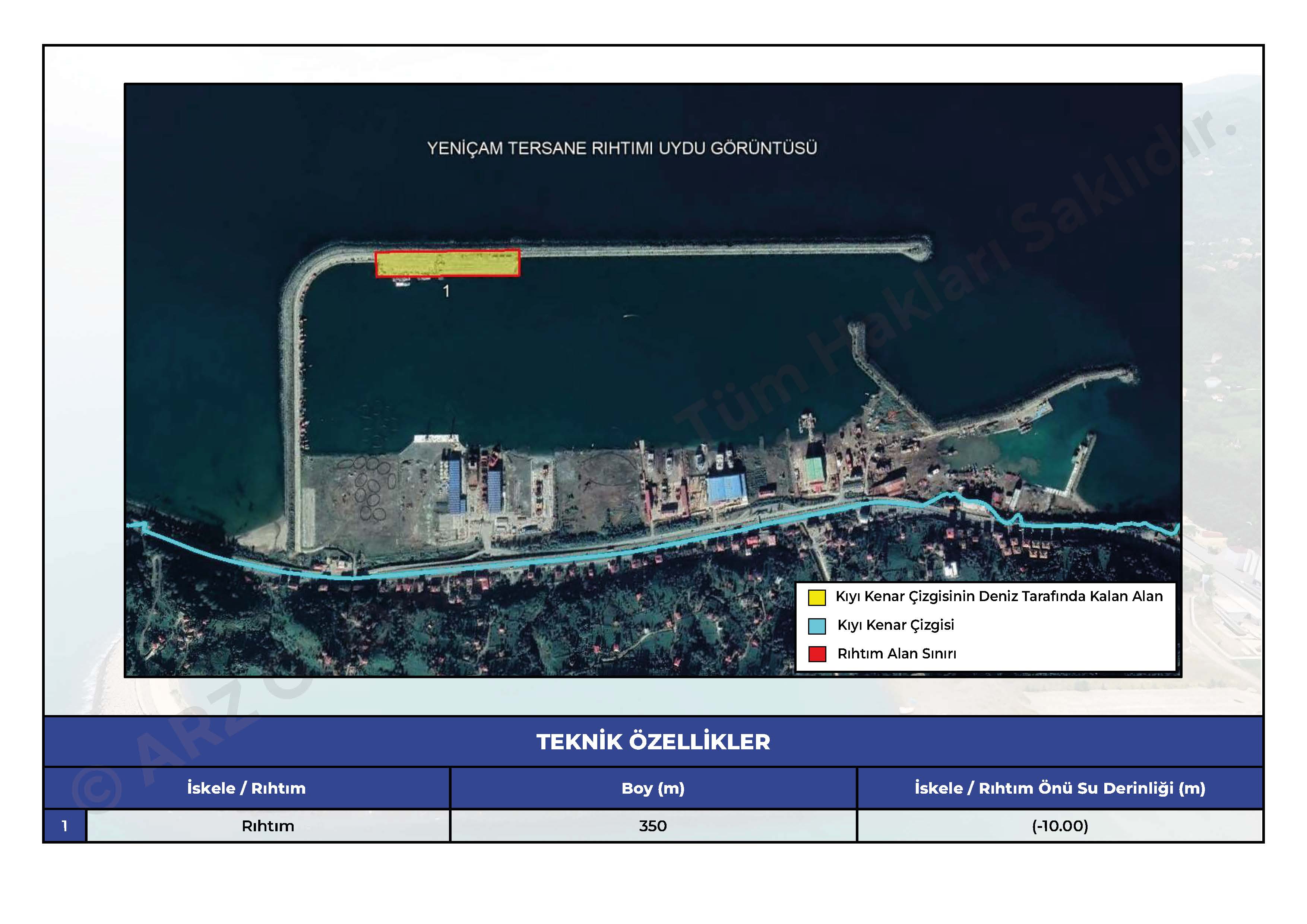Select the 'Rıhtım Alan Sınırı' legend label
The image size is (1307, 924).
(x=896, y=653)
